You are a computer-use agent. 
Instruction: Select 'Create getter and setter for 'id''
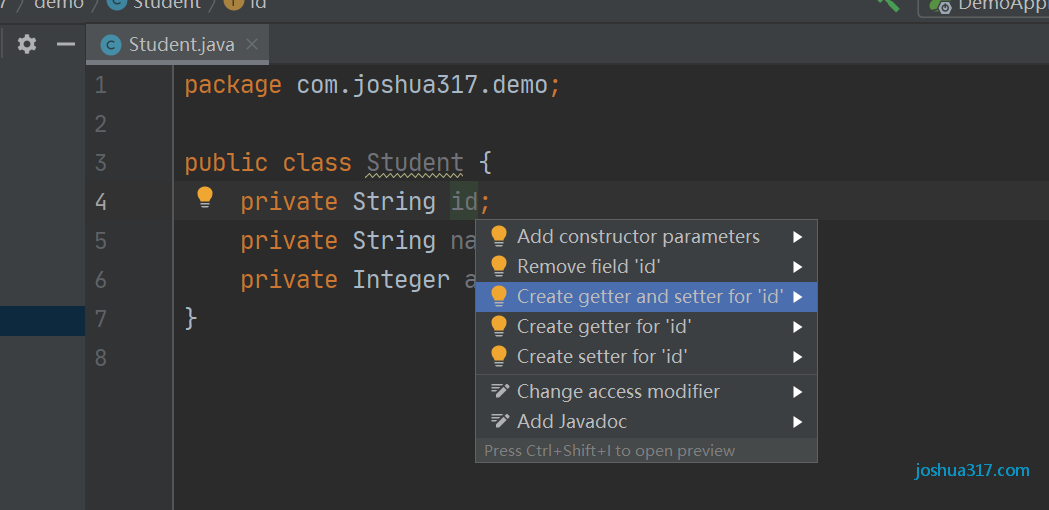tap(646, 296)
